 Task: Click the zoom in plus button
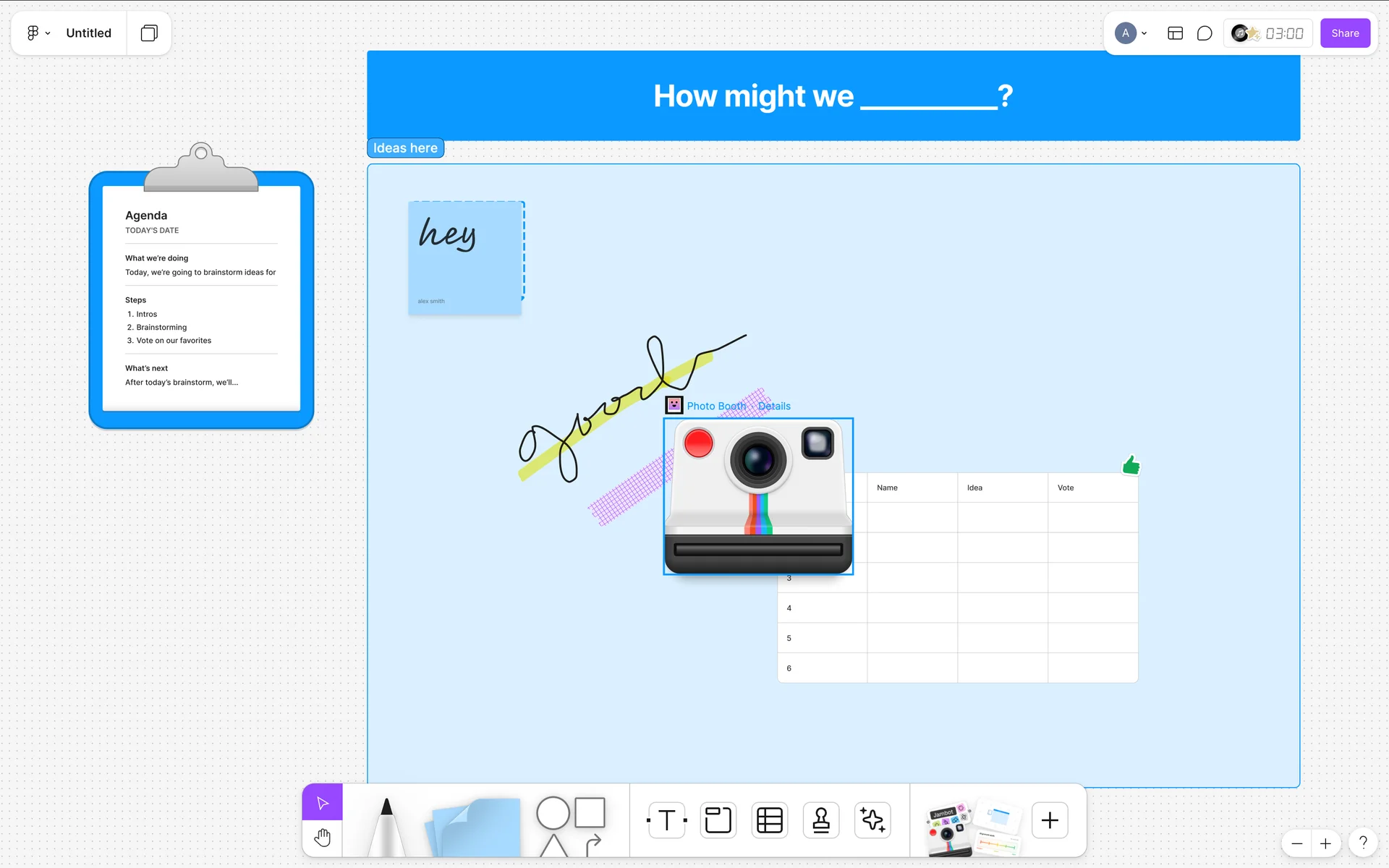click(x=1325, y=843)
